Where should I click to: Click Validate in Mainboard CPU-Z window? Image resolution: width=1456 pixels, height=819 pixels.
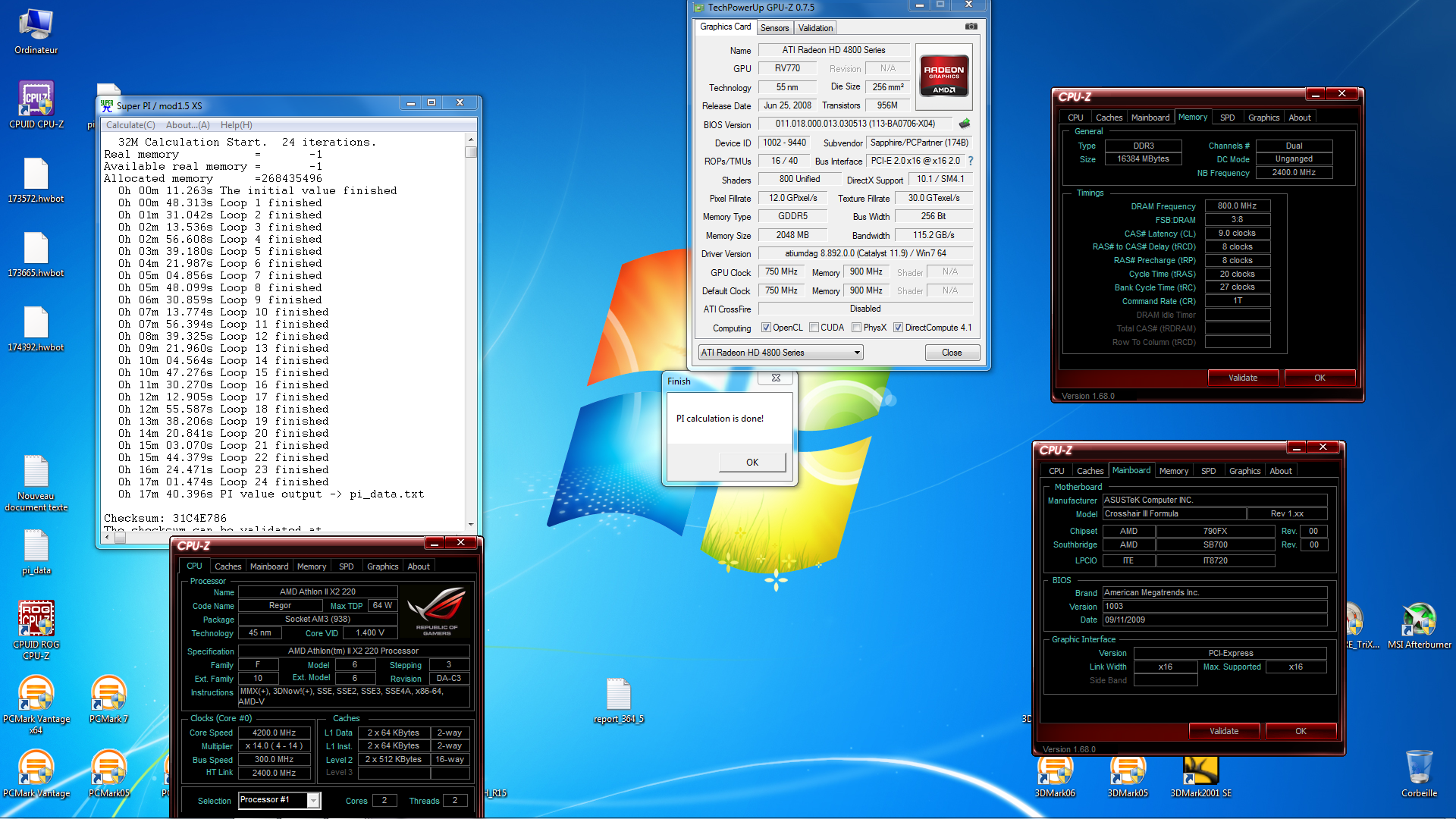tap(1224, 731)
